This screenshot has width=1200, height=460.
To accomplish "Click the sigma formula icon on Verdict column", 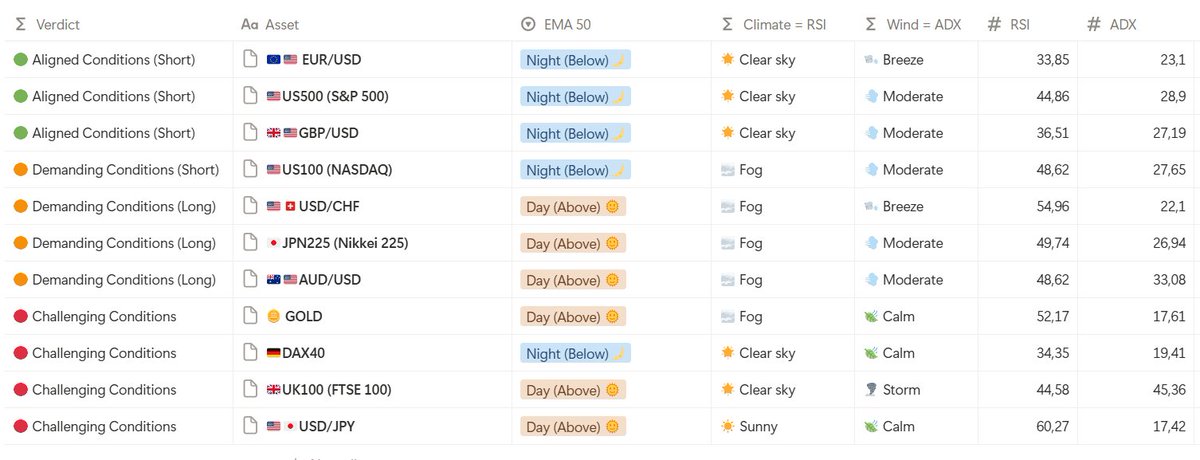I will click(x=21, y=24).
